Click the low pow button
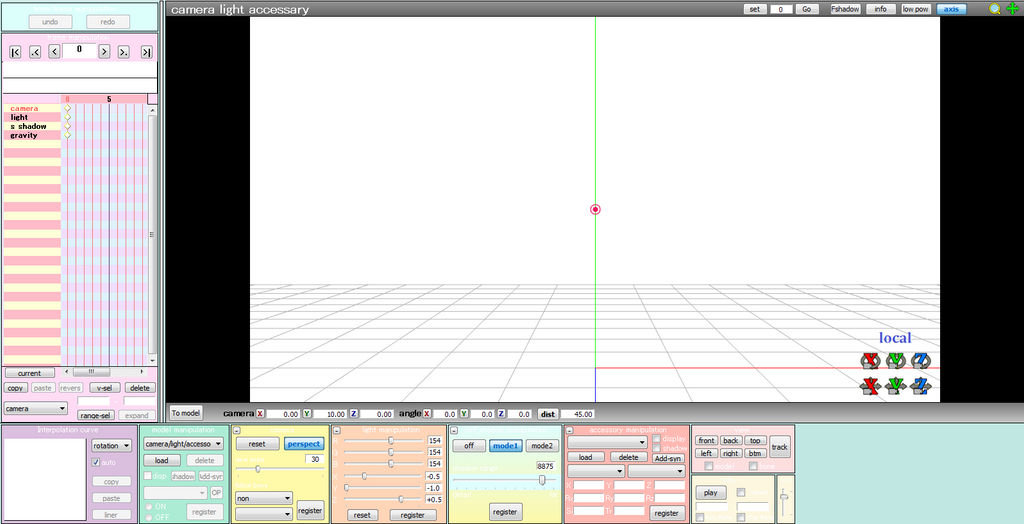 pyautogui.click(x=916, y=9)
